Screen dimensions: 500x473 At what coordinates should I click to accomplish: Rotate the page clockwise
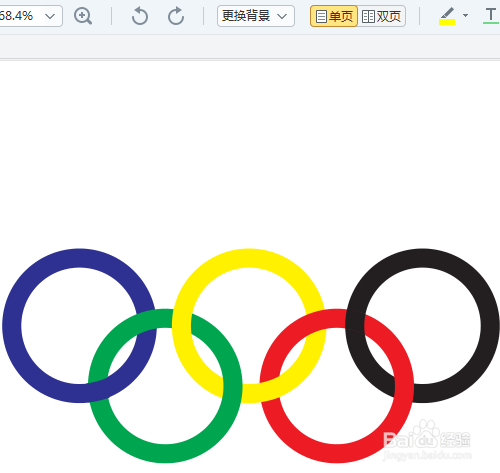pos(176,16)
